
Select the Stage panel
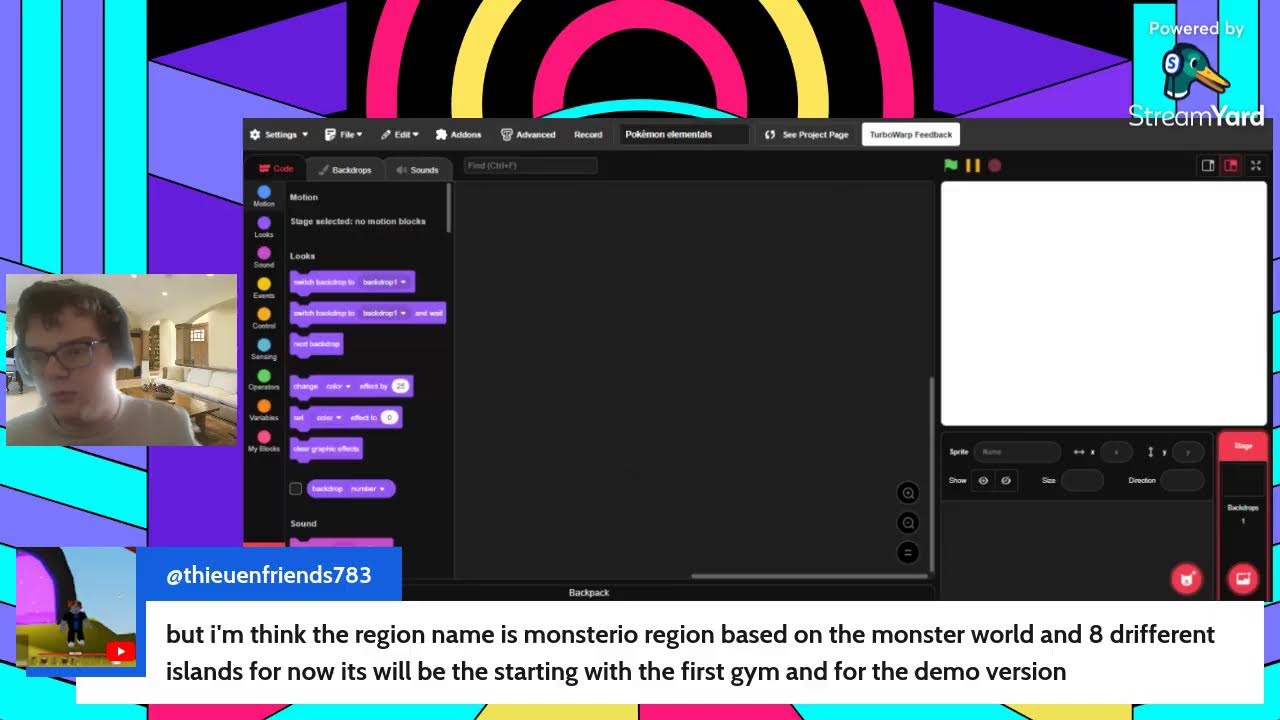tap(1243, 446)
